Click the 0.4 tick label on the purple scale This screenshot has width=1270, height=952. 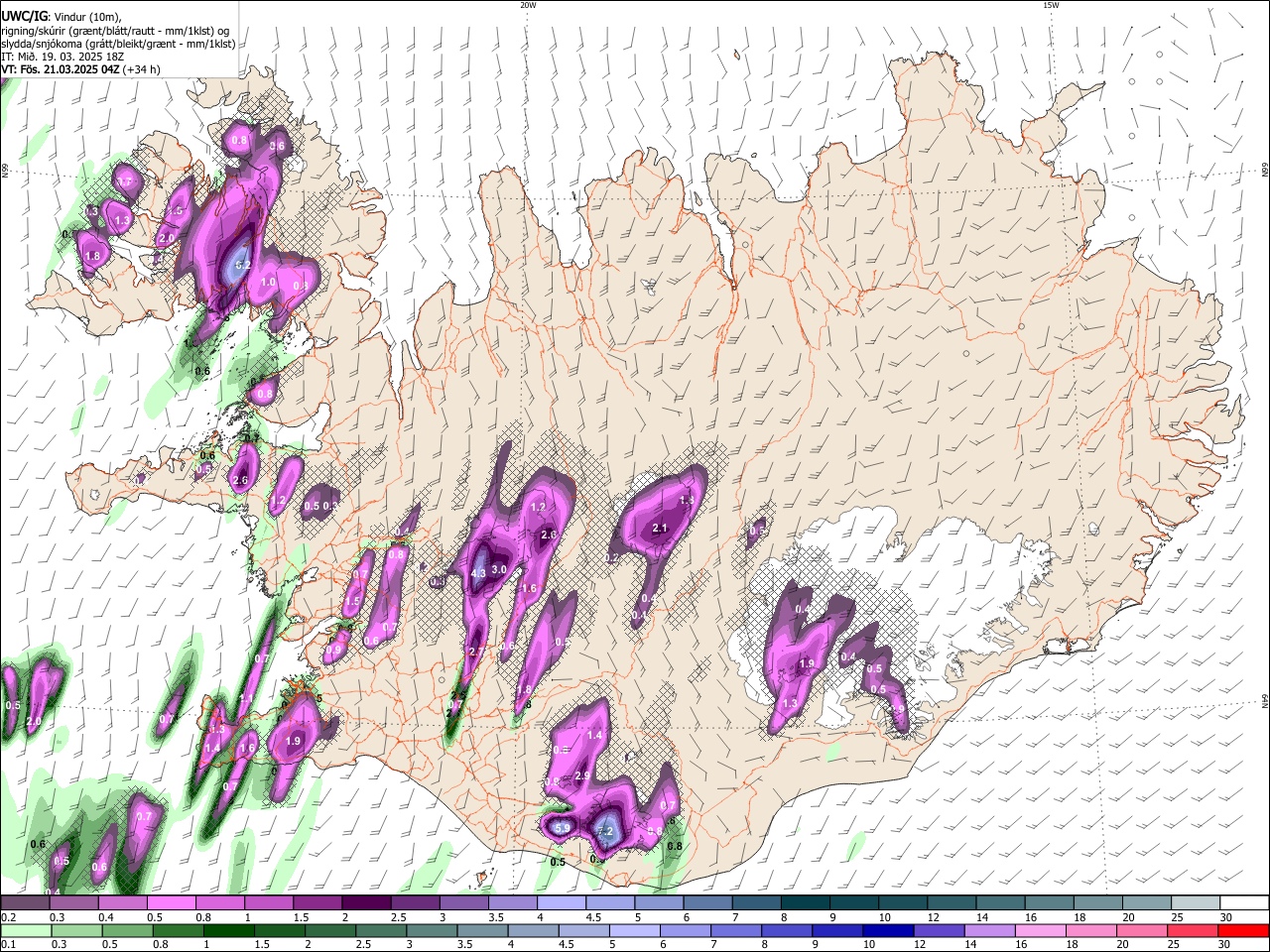point(106,918)
